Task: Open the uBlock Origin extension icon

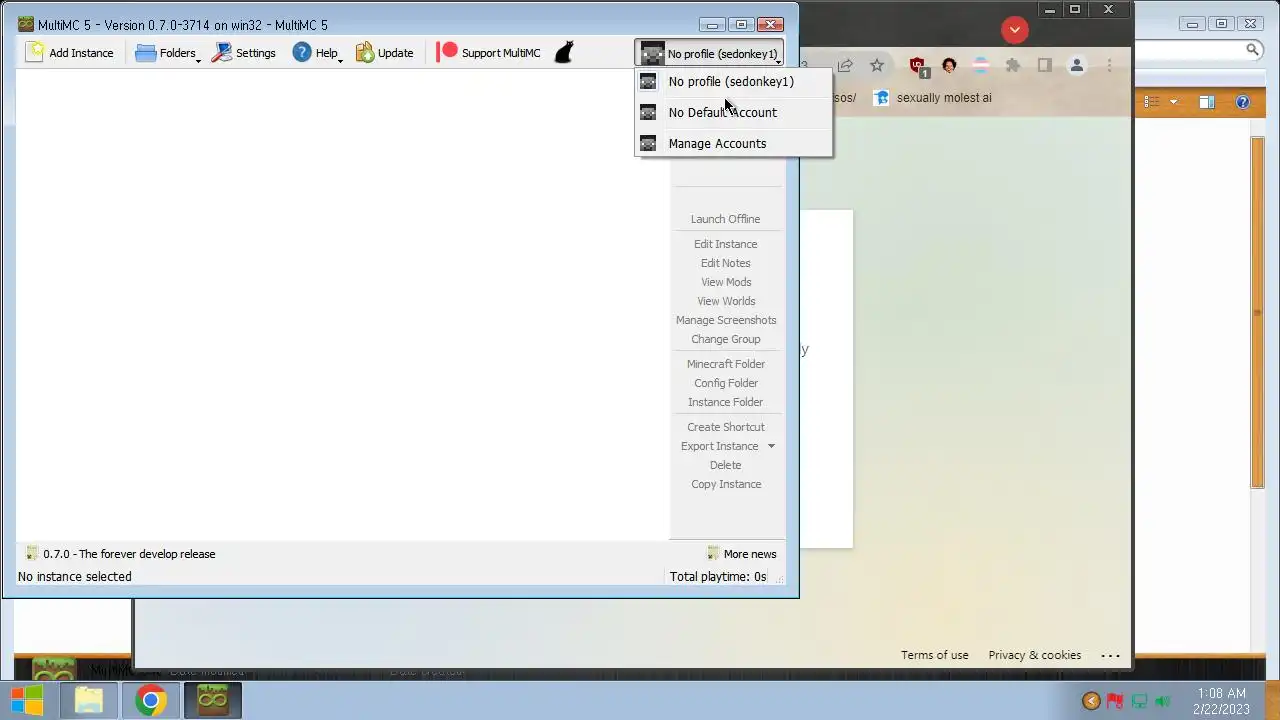Action: click(918, 67)
